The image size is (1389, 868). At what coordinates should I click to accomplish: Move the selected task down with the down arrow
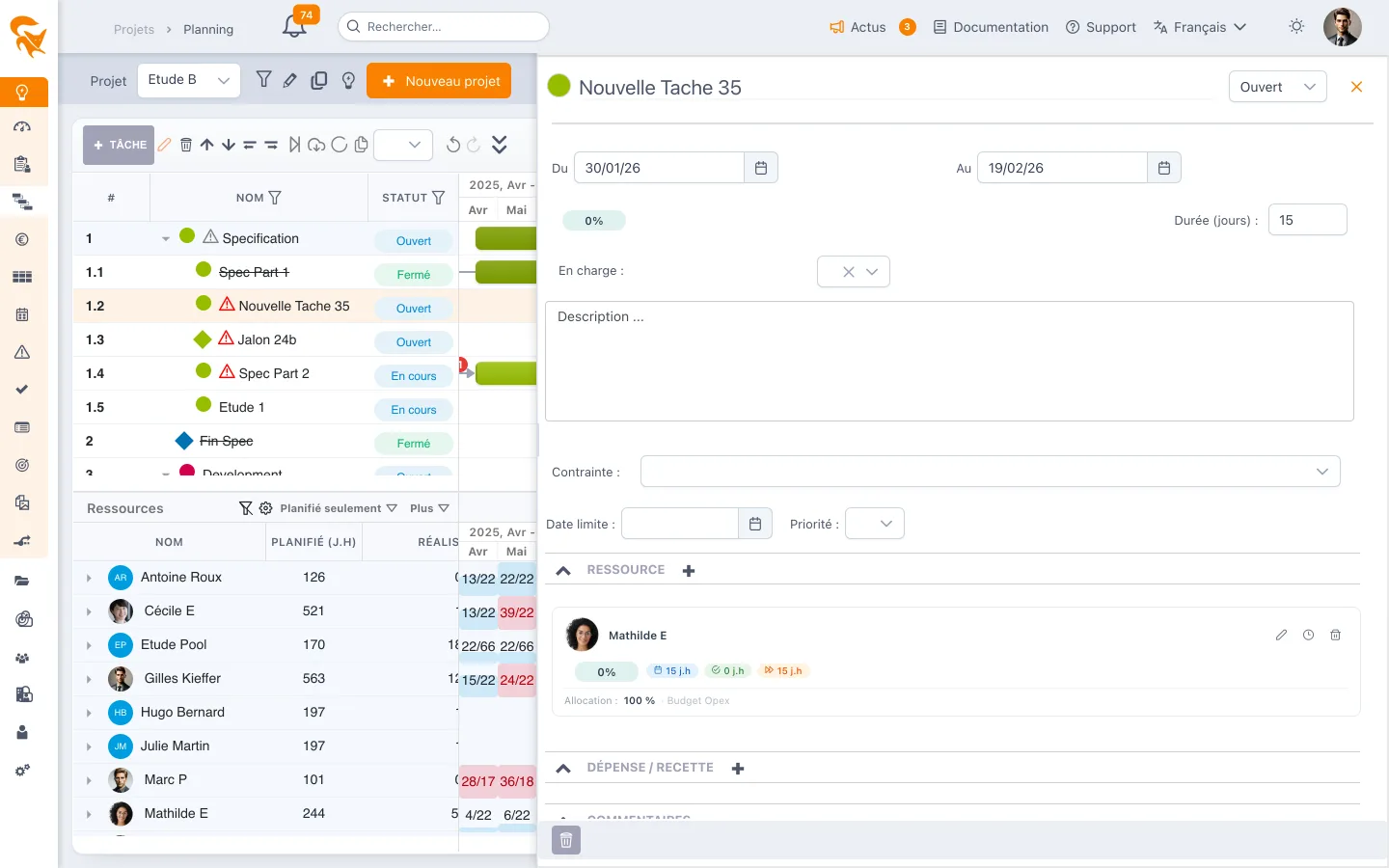[229, 145]
